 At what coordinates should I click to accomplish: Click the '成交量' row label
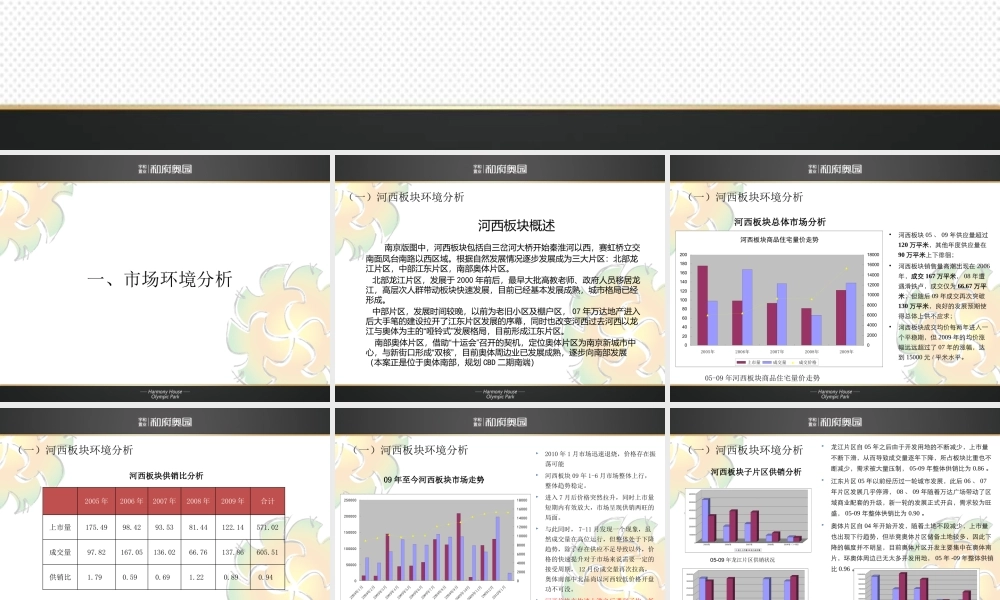pos(61,552)
